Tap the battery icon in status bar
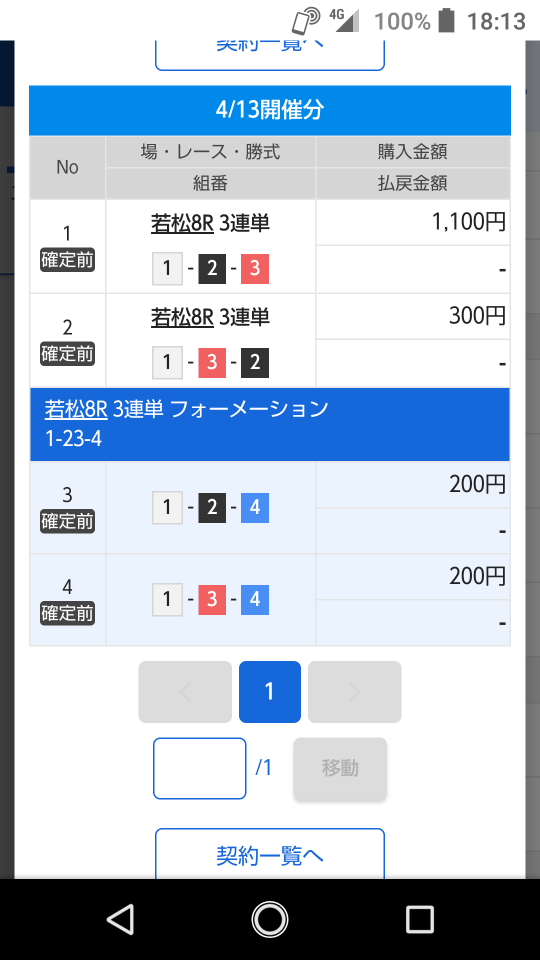Viewport: 540px width, 960px height. tap(447, 20)
